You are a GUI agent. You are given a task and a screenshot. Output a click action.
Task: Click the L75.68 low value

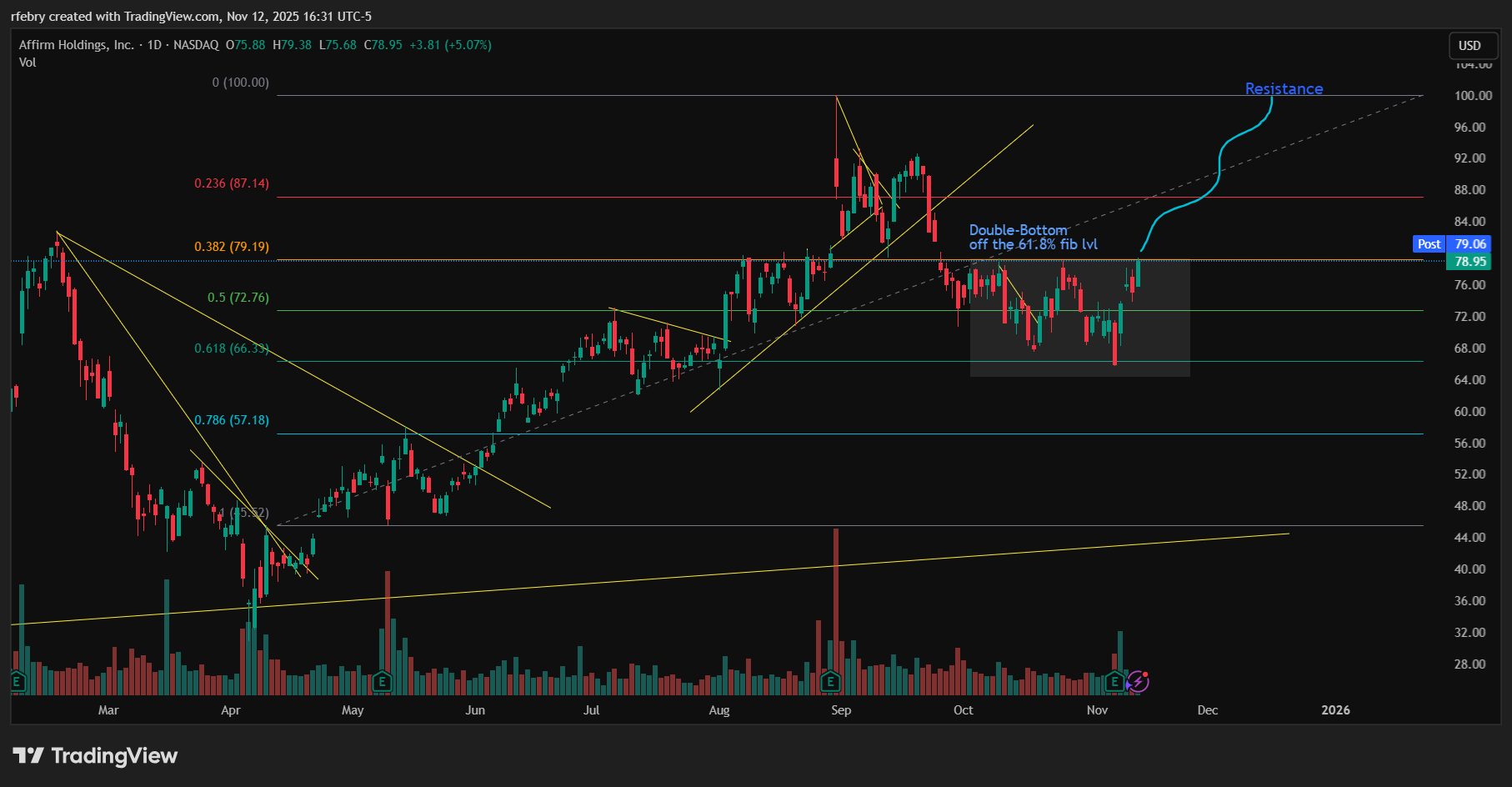338,45
